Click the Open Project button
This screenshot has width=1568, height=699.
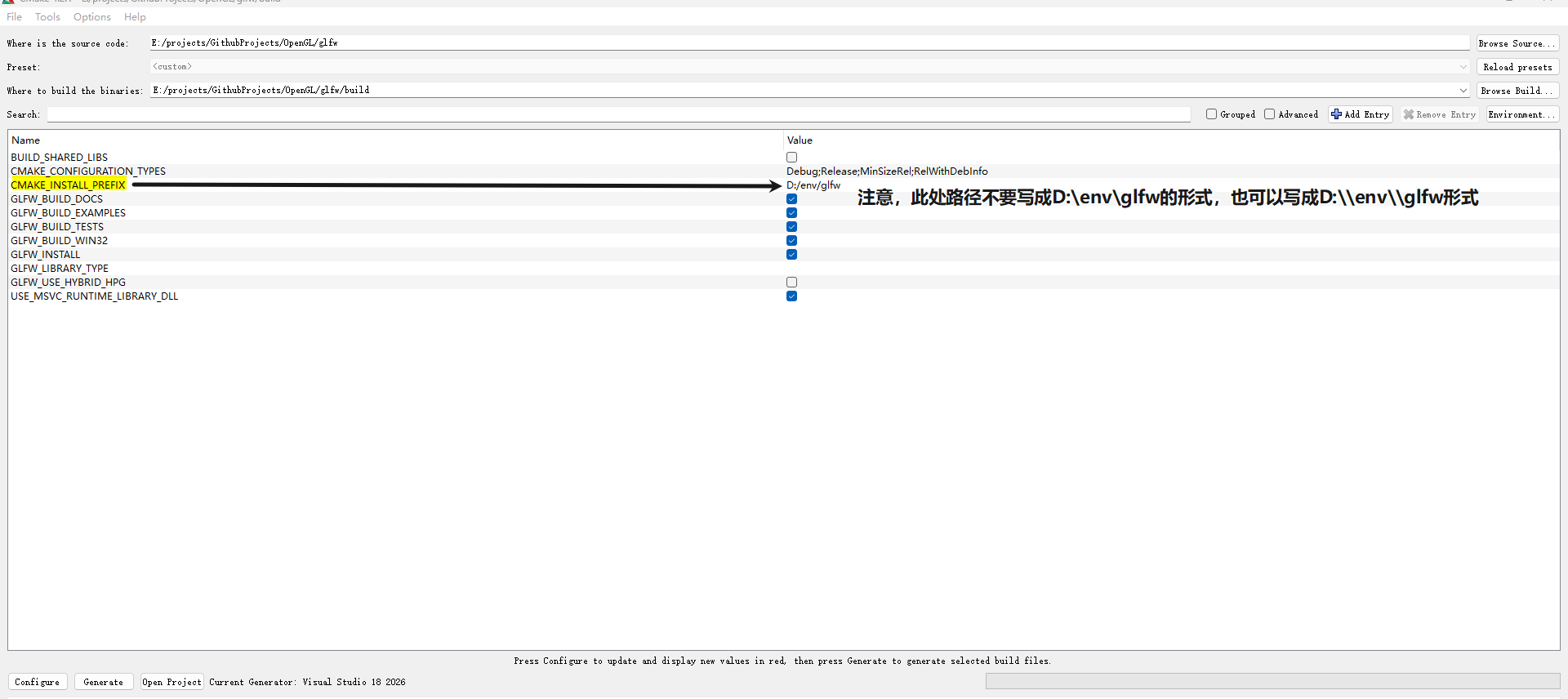171,682
